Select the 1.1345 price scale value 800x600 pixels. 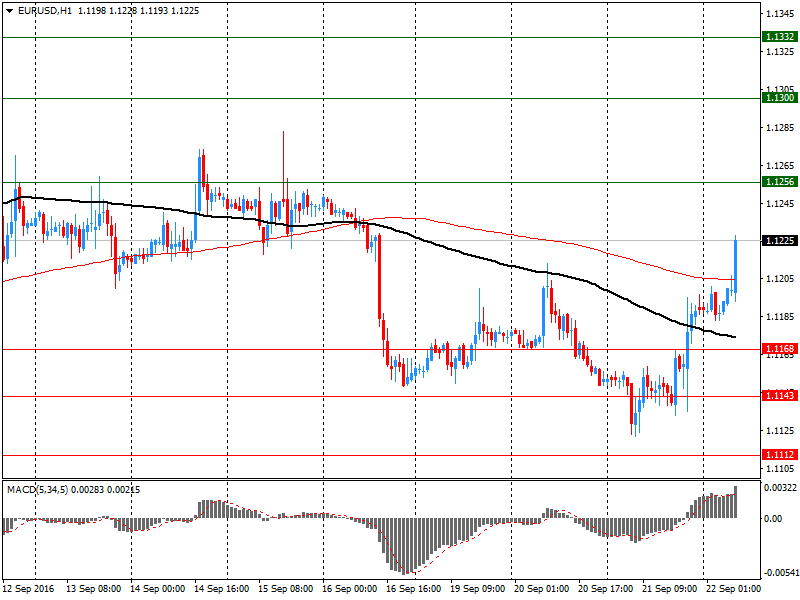(780, 14)
